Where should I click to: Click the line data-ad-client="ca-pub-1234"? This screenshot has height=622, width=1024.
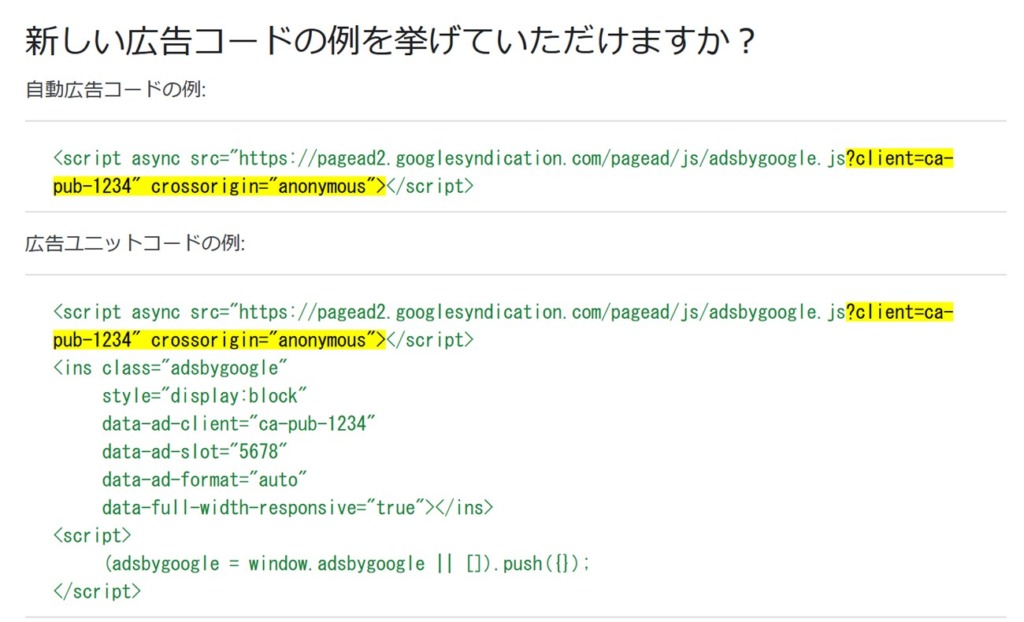tap(239, 424)
